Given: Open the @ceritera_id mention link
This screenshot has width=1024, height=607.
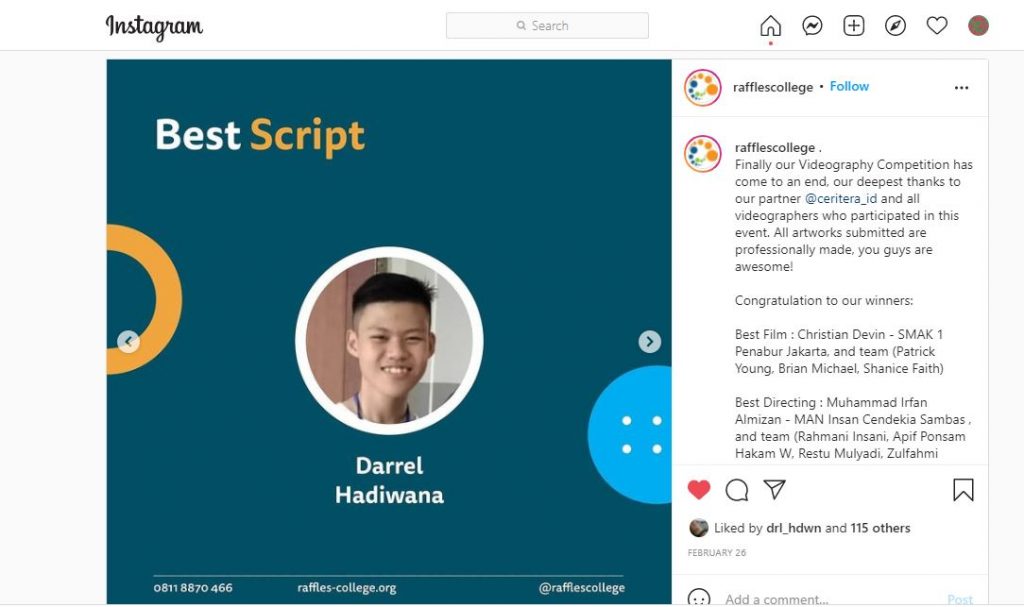Looking at the screenshot, I should click(x=840, y=199).
